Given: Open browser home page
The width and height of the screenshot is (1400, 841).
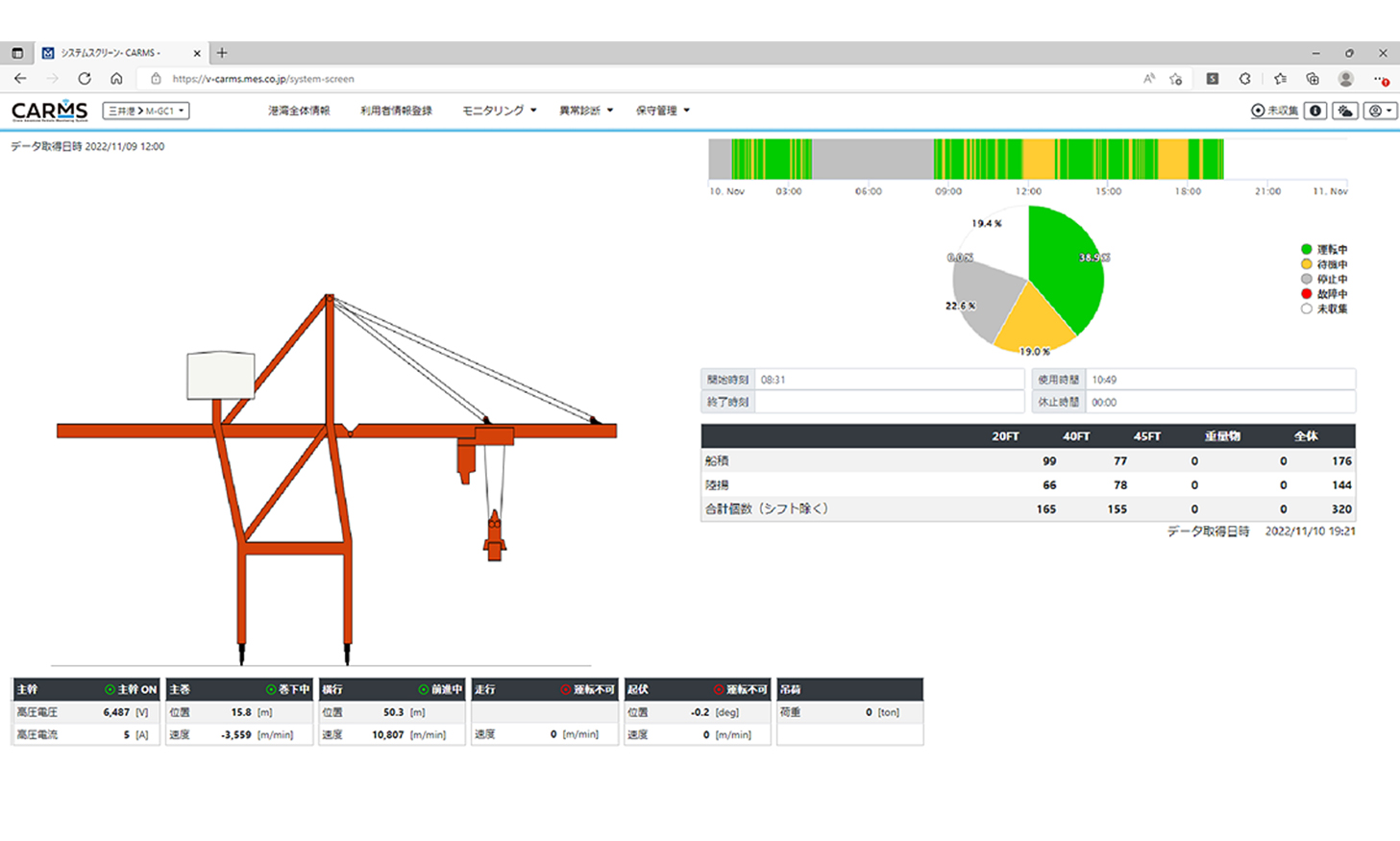Looking at the screenshot, I should click(x=116, y=79).
